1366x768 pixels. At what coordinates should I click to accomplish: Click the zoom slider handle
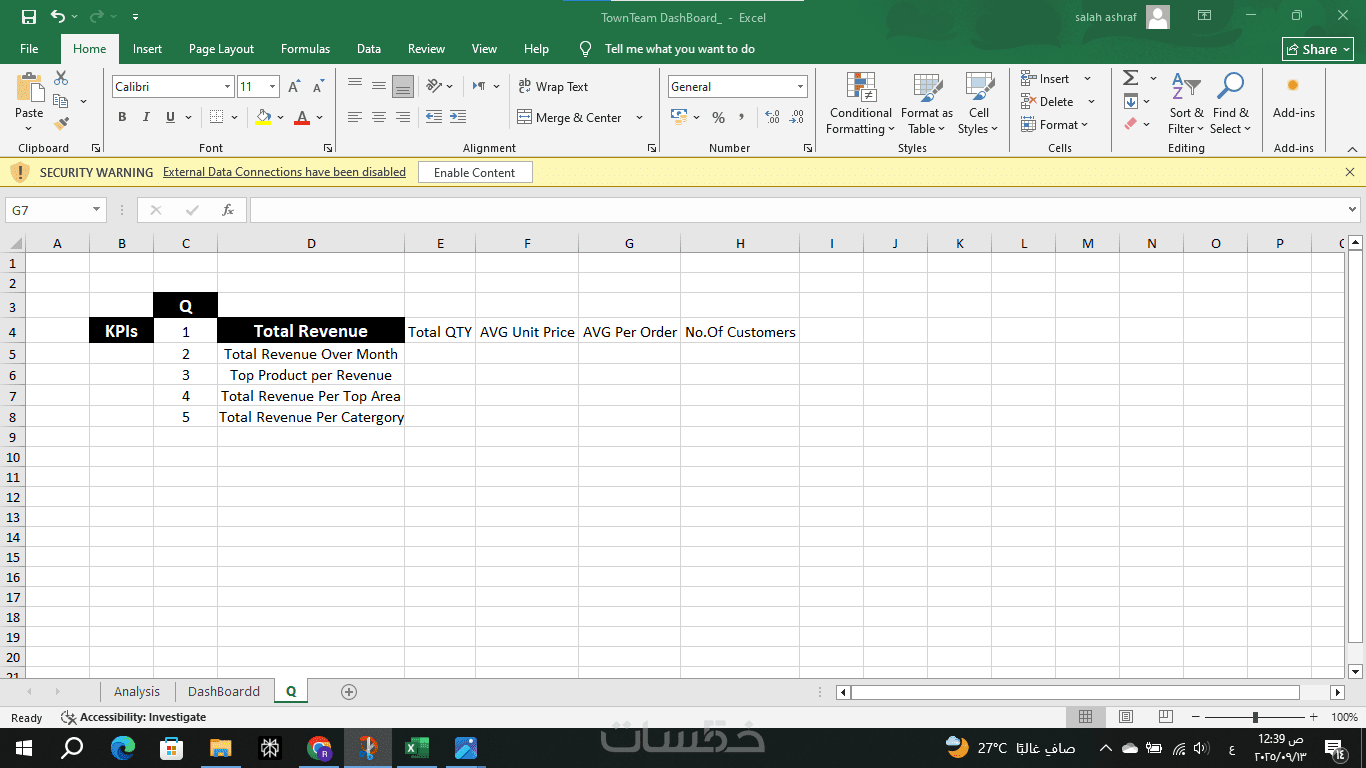pyautogui.click(x=1255, y=717)
